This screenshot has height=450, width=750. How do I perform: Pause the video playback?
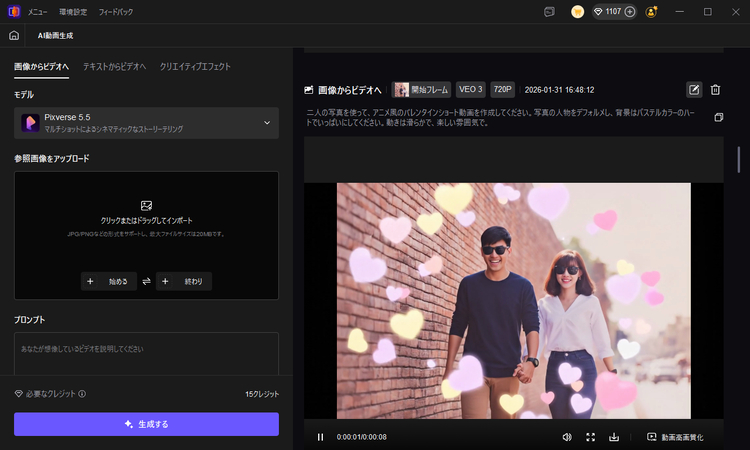320,437
